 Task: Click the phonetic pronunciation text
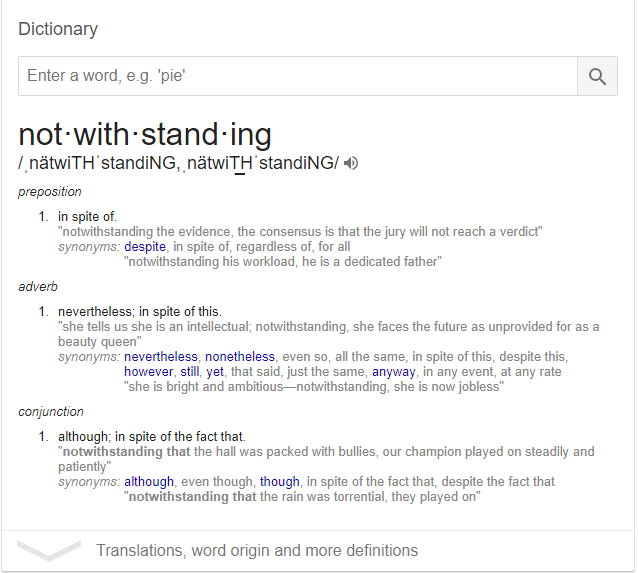(178, 163)
